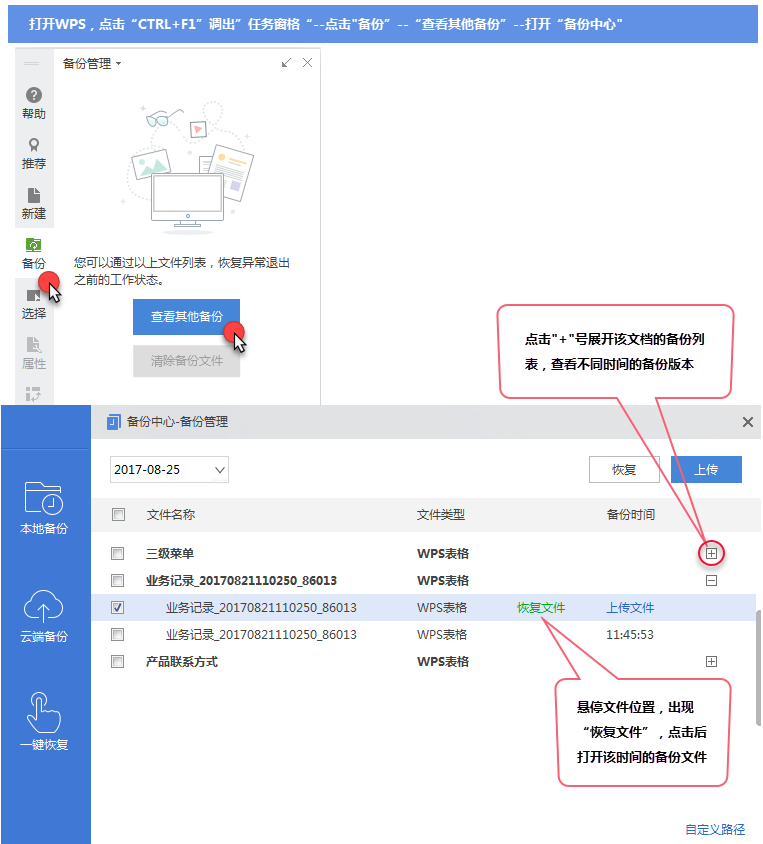Select the 三级菜单 file name
This screenshot has width=763, height=844.
pyautogui.click(x=170, y=553)
